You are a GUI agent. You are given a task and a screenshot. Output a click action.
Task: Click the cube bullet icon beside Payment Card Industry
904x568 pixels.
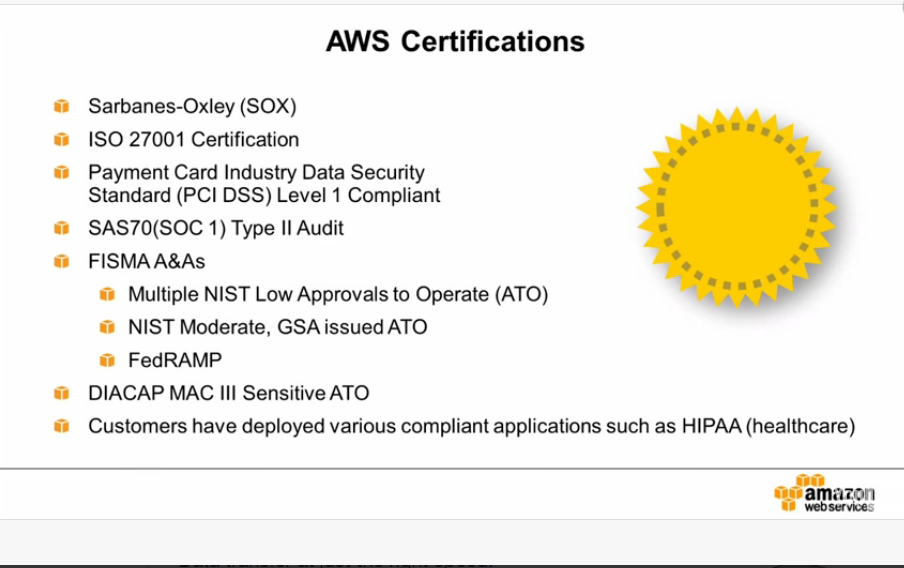tap(62, 172)
